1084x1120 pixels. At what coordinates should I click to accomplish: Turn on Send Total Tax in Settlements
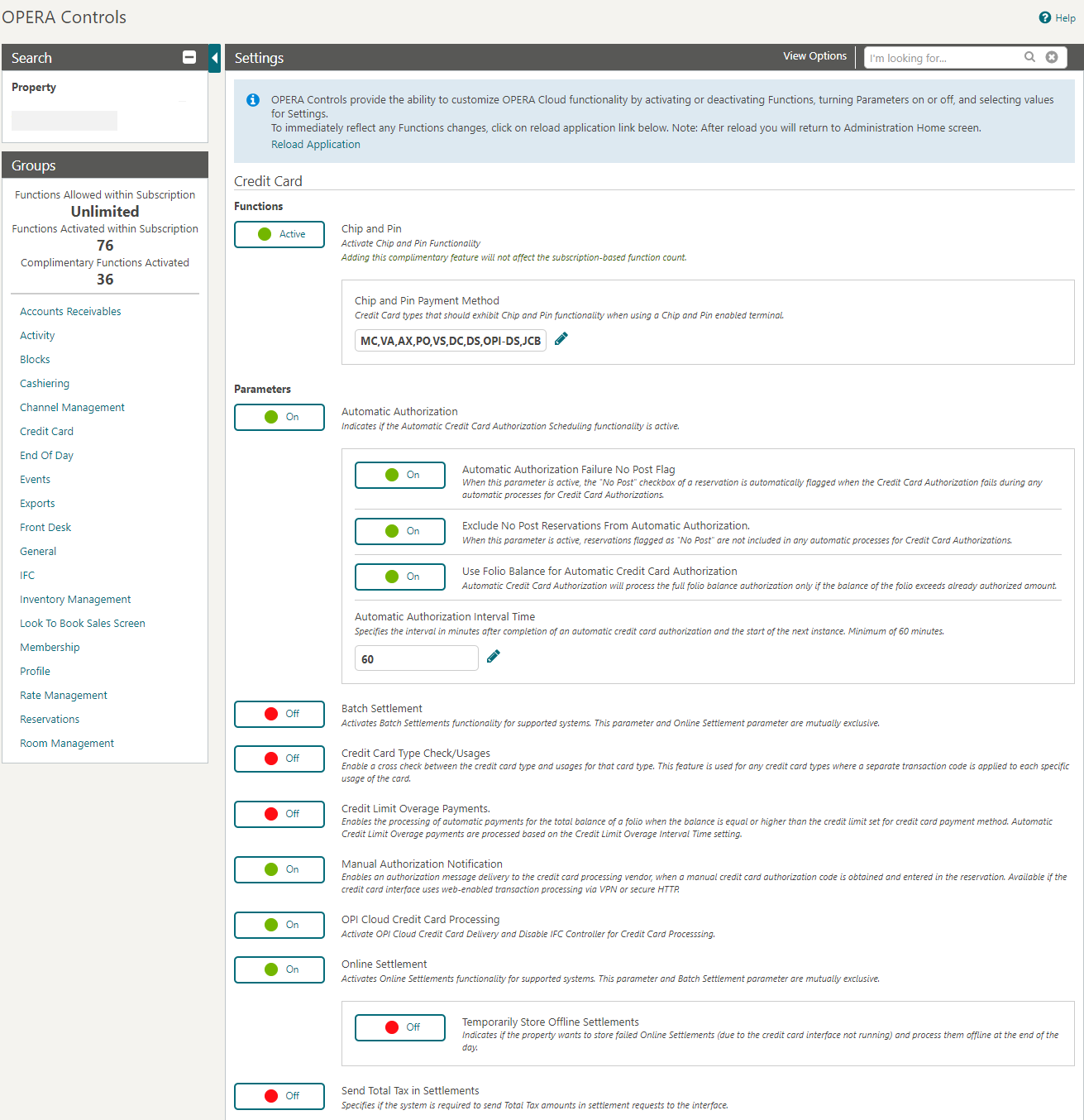click(x=279, y=1096)
